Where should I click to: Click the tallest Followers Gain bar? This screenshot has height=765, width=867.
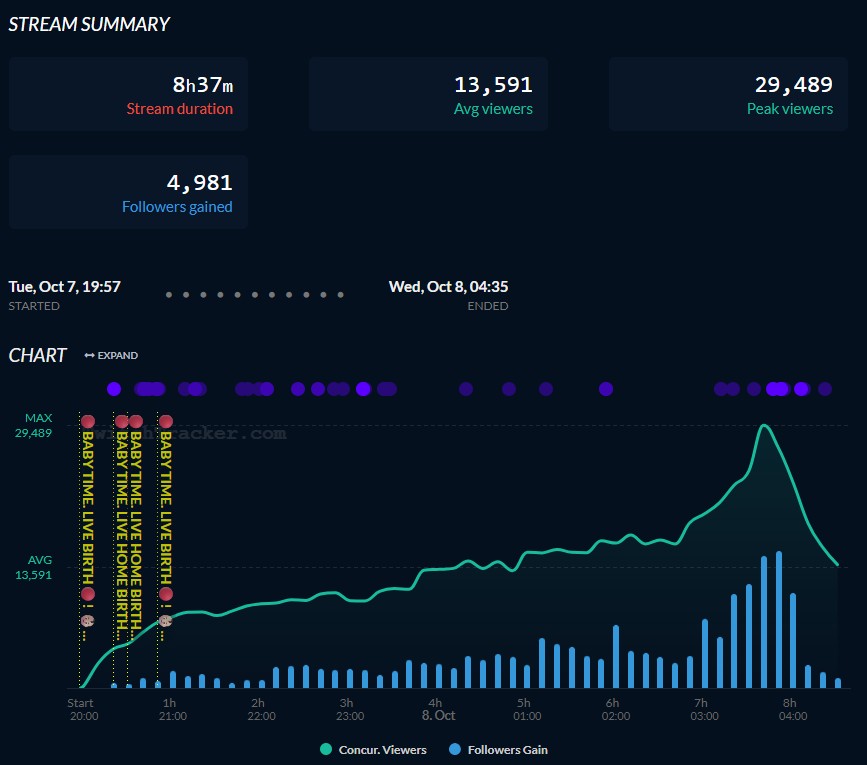click(x=779, y=620)
